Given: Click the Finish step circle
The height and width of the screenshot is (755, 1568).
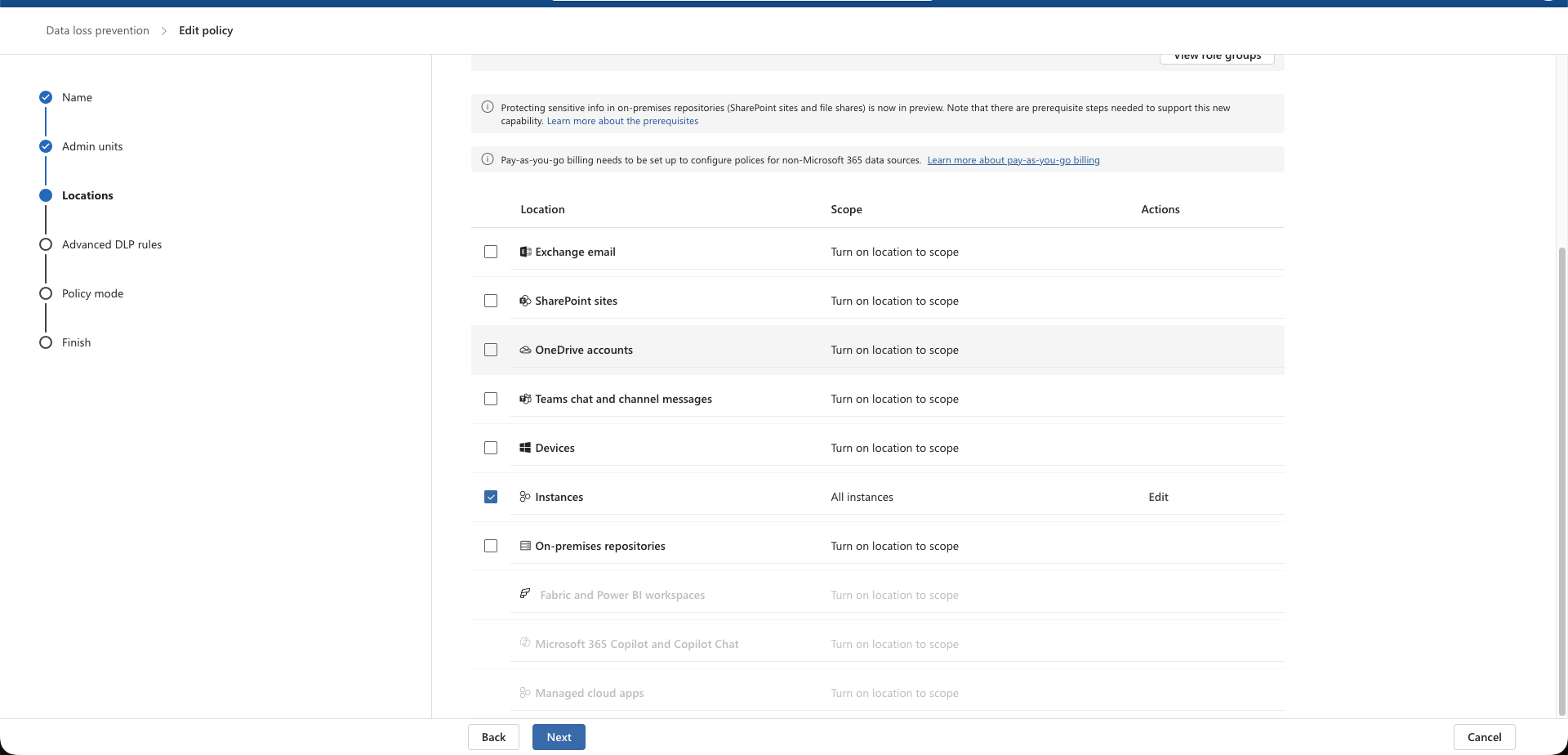Looking at the screenshot, I should tap(46, 342).
